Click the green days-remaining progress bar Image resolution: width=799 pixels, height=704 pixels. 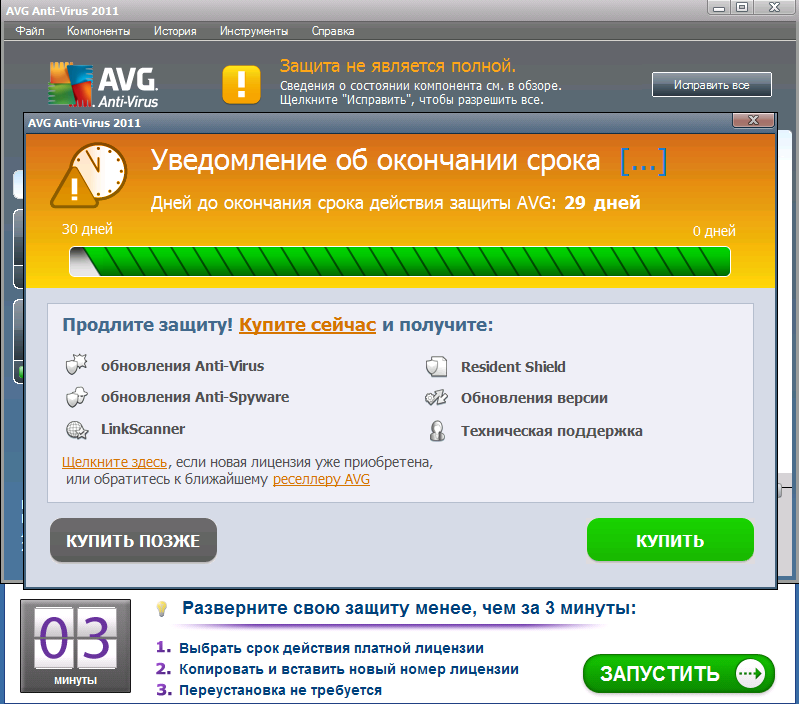point(400,261)
